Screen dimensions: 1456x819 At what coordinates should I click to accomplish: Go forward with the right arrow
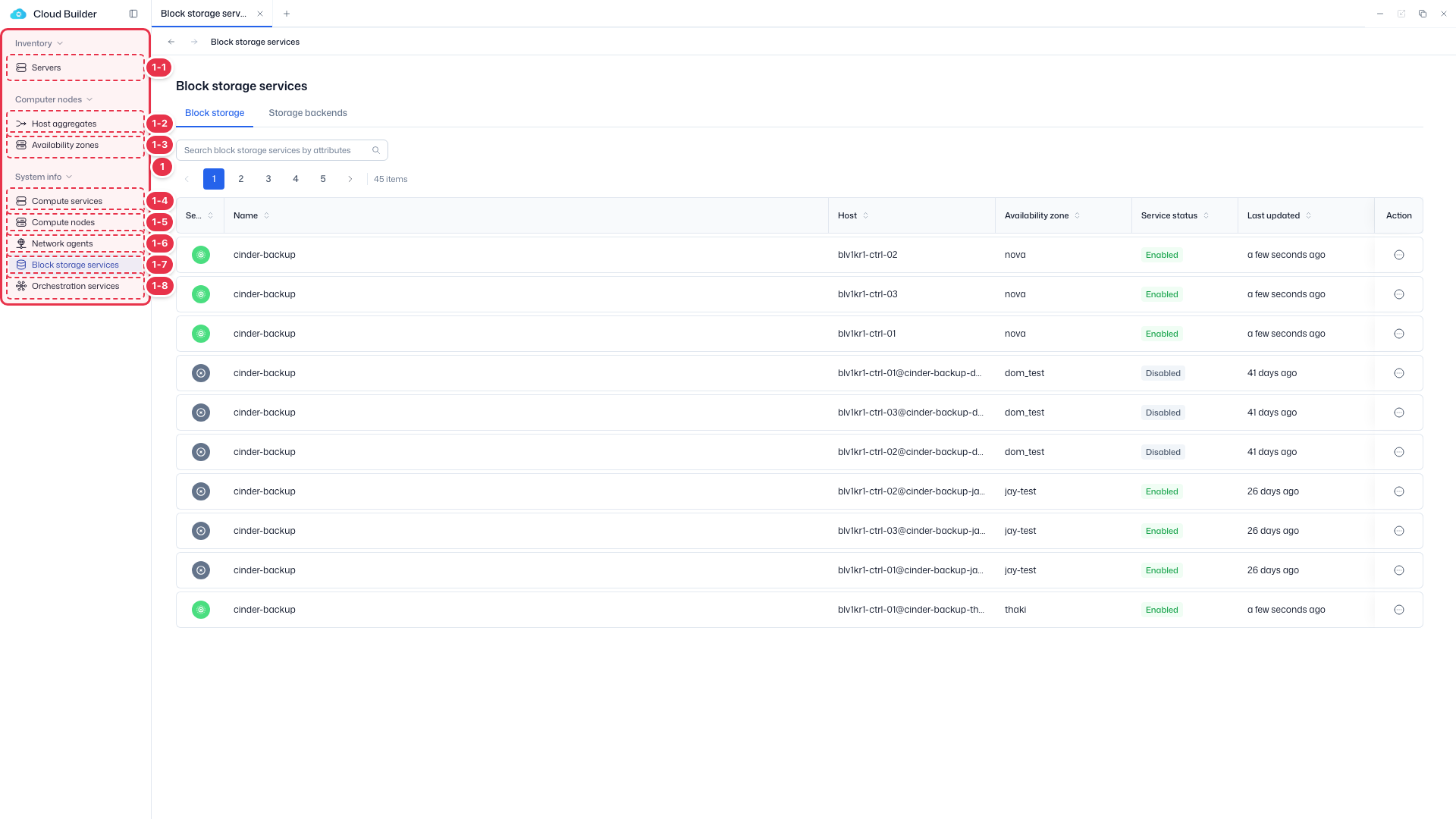(194, 42)
